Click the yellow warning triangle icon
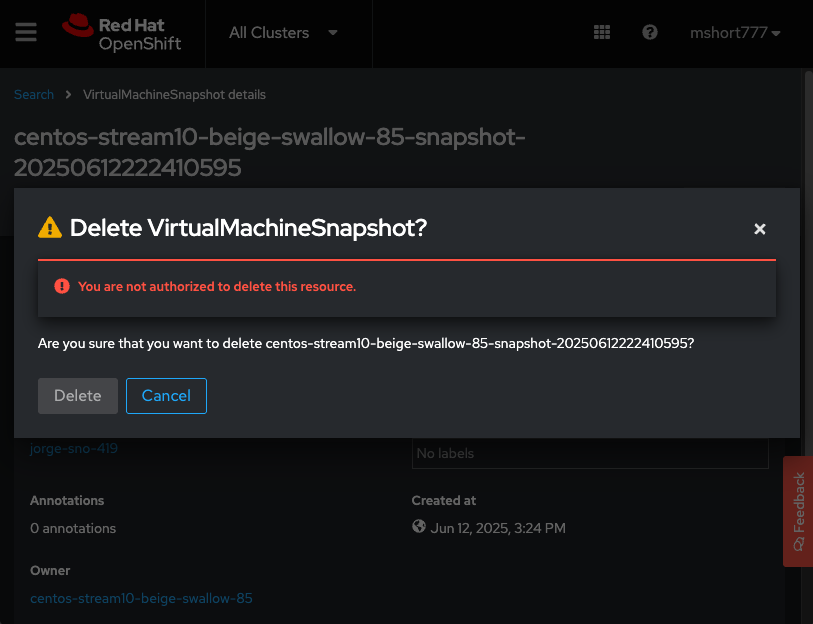 [x=50, y=228]
